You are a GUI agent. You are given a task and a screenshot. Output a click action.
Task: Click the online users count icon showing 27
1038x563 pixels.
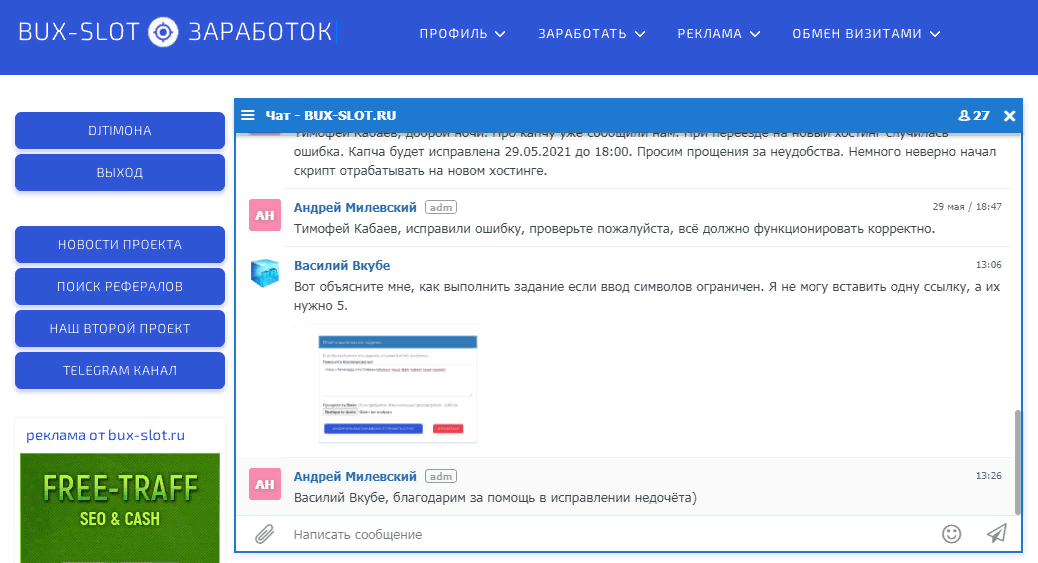point(974,115)
